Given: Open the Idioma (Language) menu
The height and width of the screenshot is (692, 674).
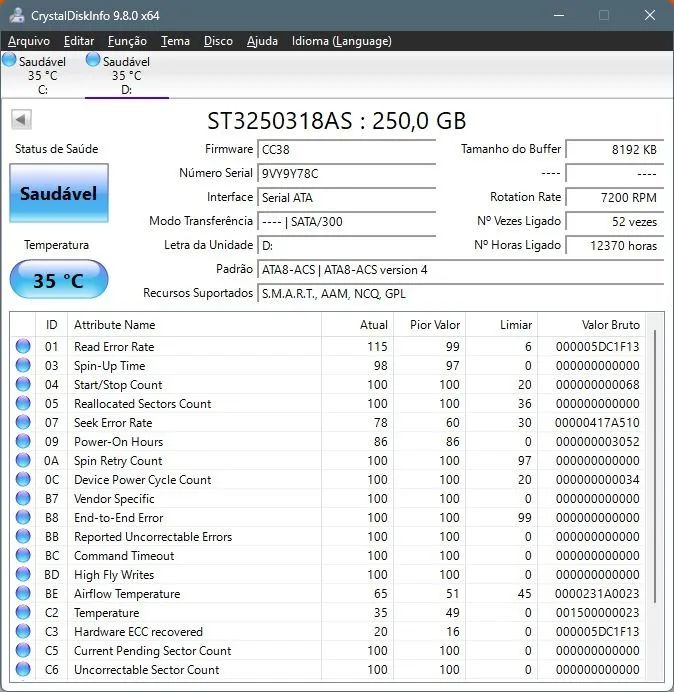Looking at the screenshot, I should coord(342,41).
